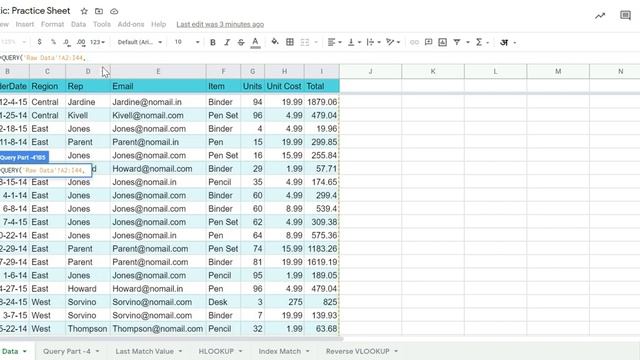Select the Kivell rep cell
Image resolution: width=640 pixels, height=360 pixels.
[88, 115]
